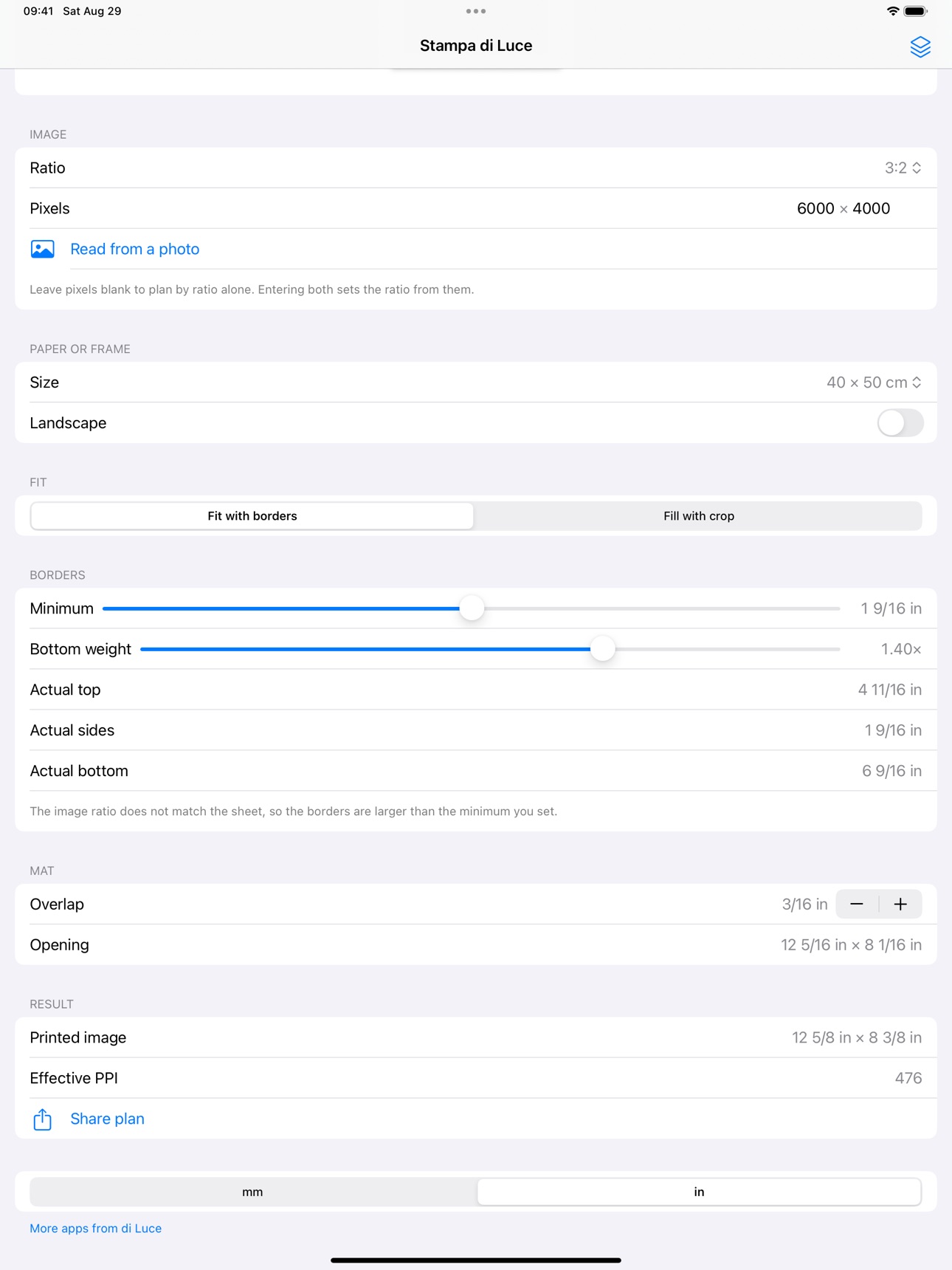The width and height of the screenshot is (952, 1270).
Task: Open the Ratio 3:2 picker
Action: point(903,168)
